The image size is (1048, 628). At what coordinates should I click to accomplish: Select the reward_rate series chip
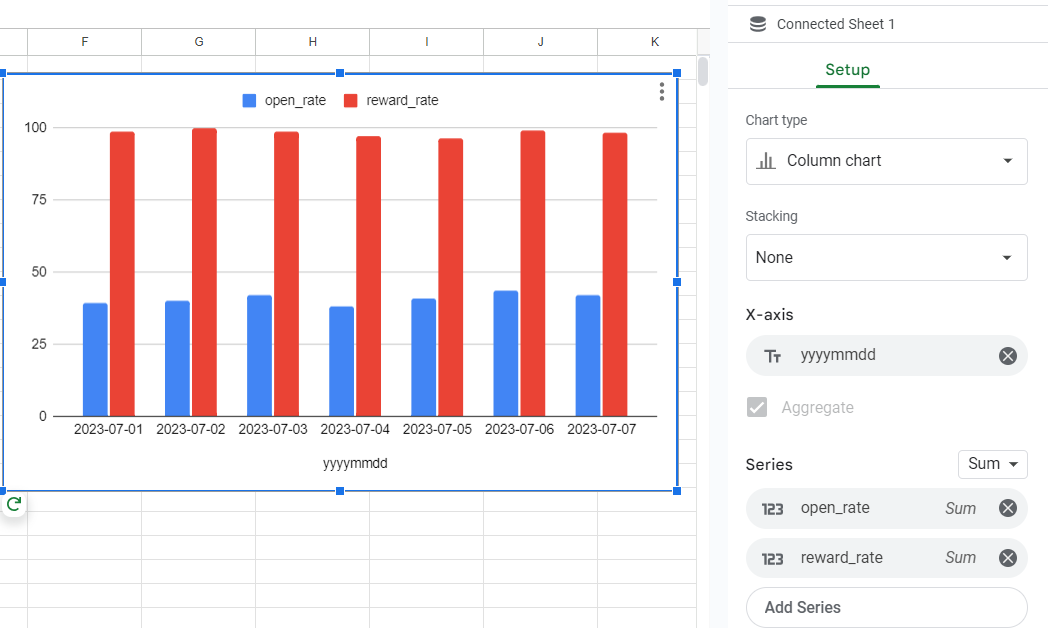(886, 558)
